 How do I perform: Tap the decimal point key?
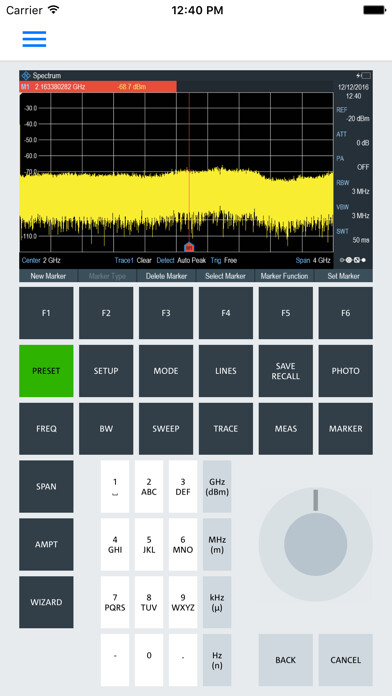pyautogui.click(x=183, y=660)
